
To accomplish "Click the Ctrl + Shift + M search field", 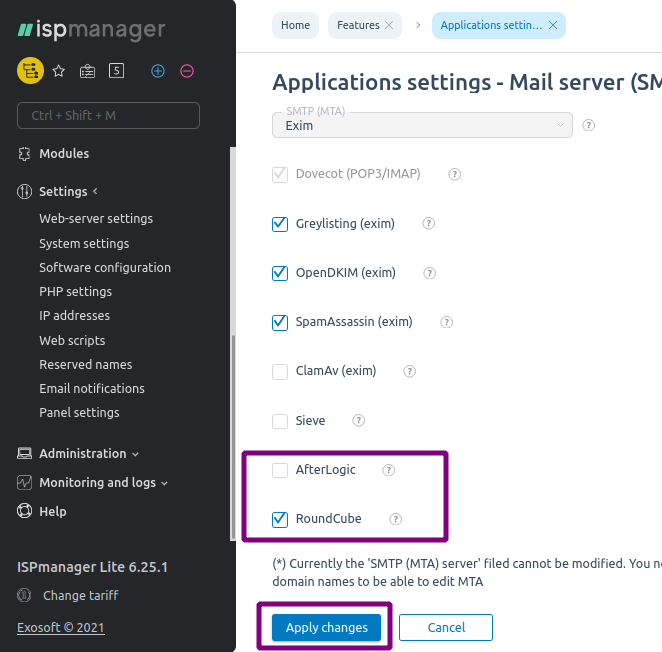I will click(109, 115).
